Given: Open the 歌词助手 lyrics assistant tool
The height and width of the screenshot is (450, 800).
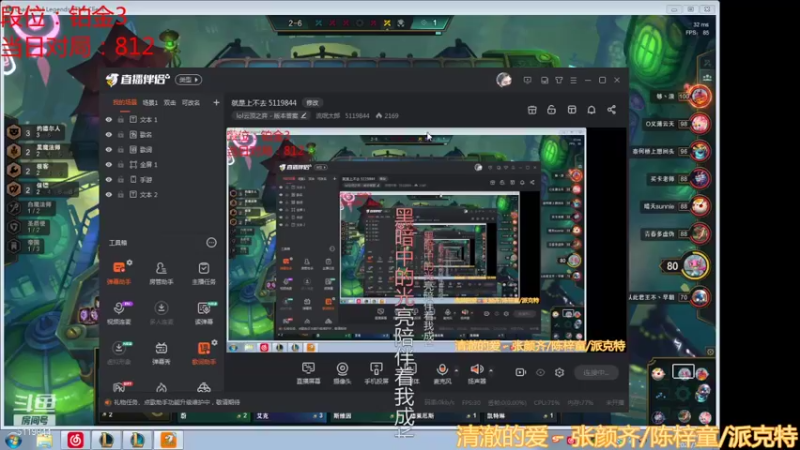Looking at the screenshot, I should tap(204, 353).
